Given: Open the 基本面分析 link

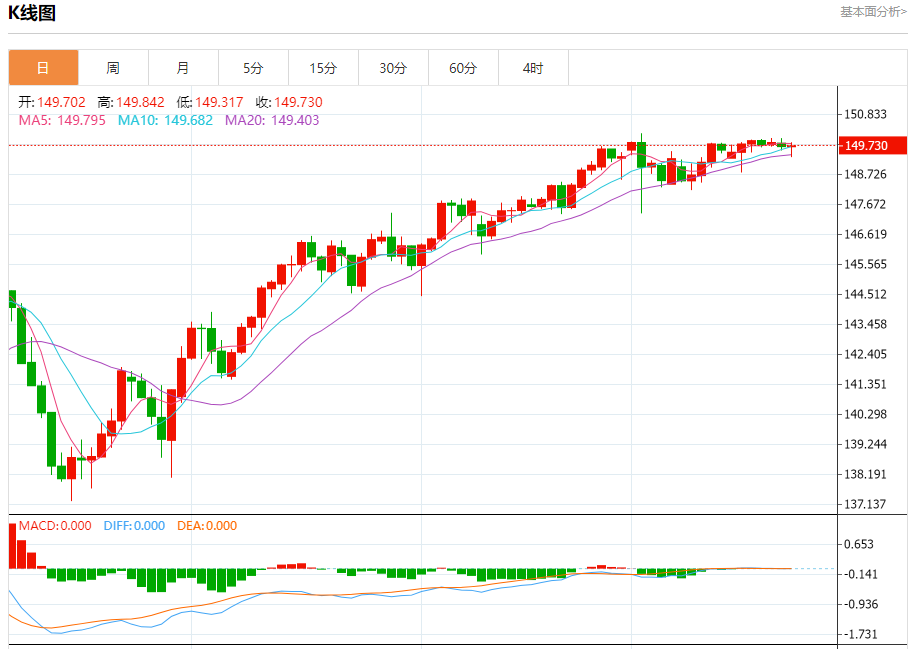Looking at the screenshot, I should click(x=873, y=12).
